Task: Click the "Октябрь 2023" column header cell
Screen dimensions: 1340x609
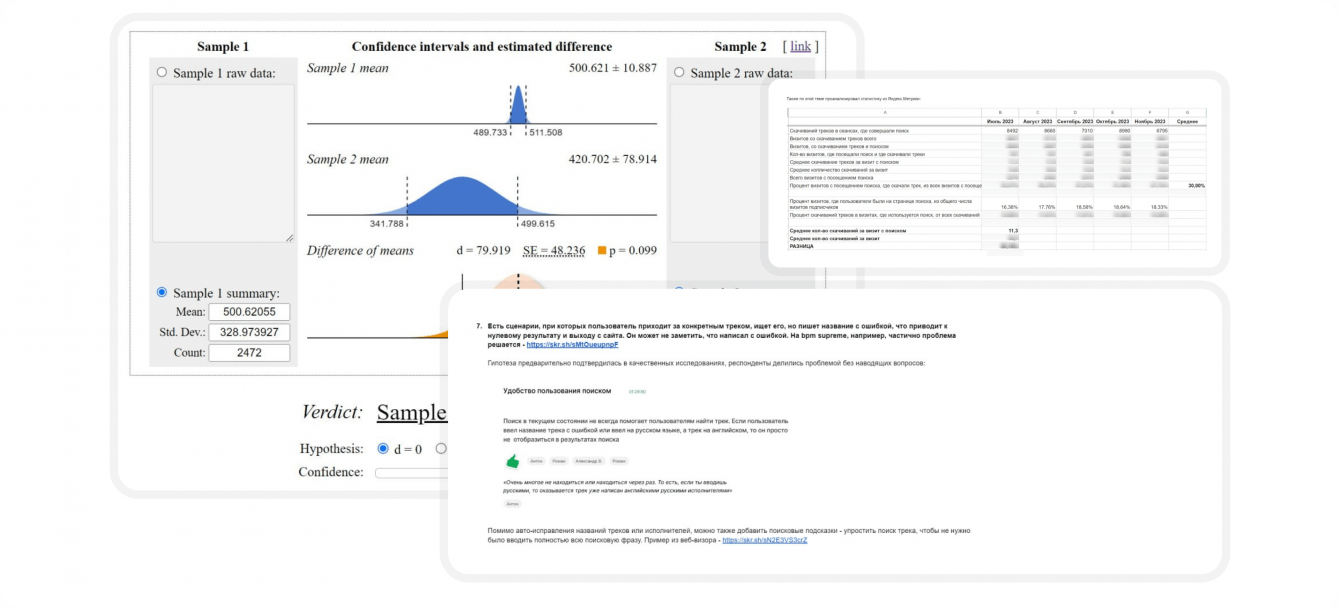Action: pos(1113,121)
